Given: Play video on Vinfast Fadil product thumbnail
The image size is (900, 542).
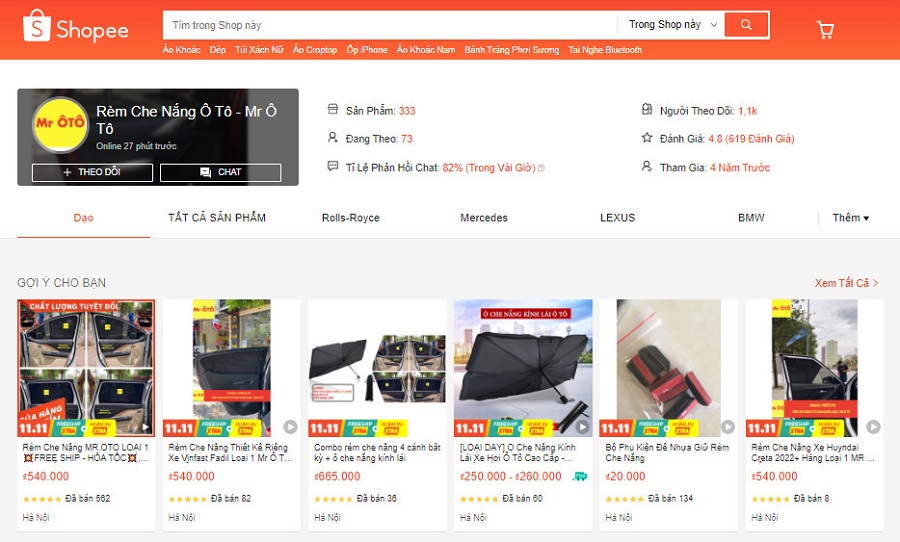Looking at the screenshot, I should coord(290,427).
